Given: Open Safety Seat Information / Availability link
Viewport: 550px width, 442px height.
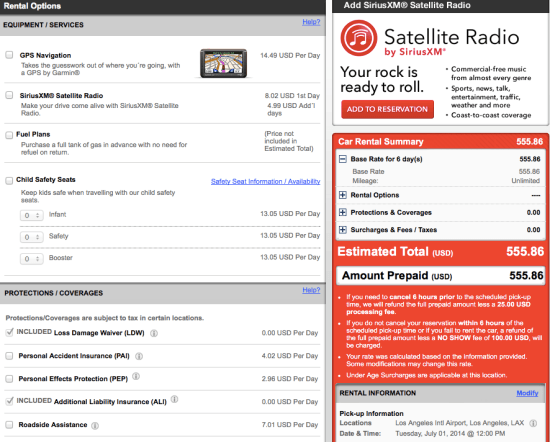Looking at the screenshot, I should click(266, 181).
